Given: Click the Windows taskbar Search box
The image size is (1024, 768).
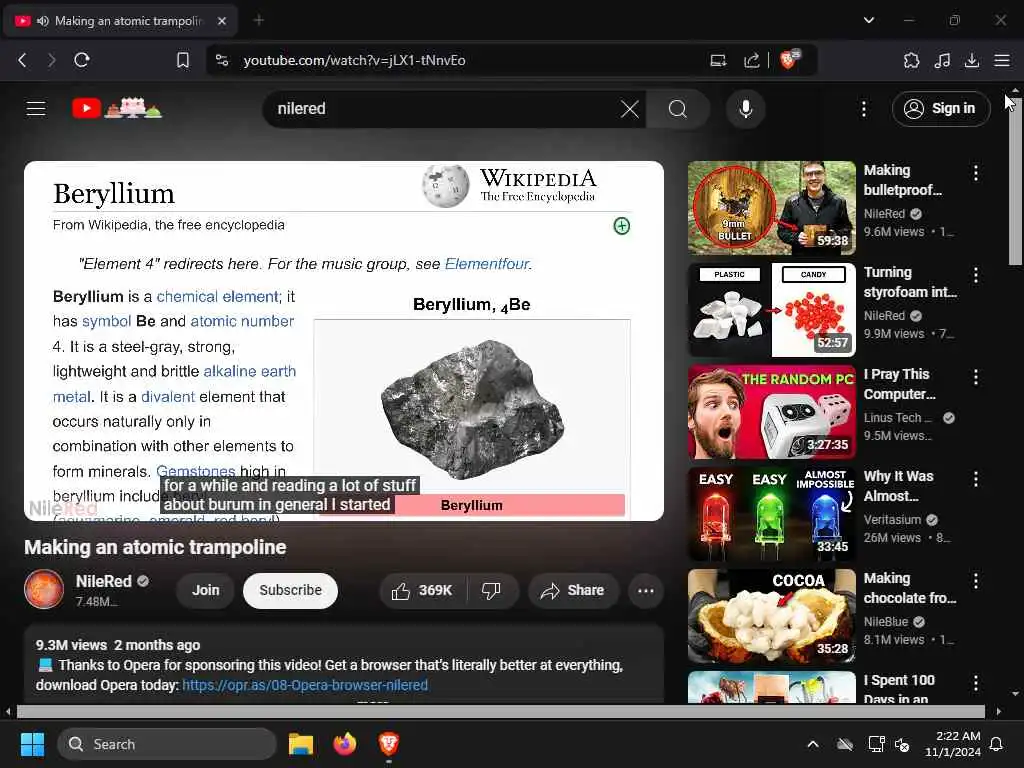Looking at the screenshot, I should [x=167, y=744].
